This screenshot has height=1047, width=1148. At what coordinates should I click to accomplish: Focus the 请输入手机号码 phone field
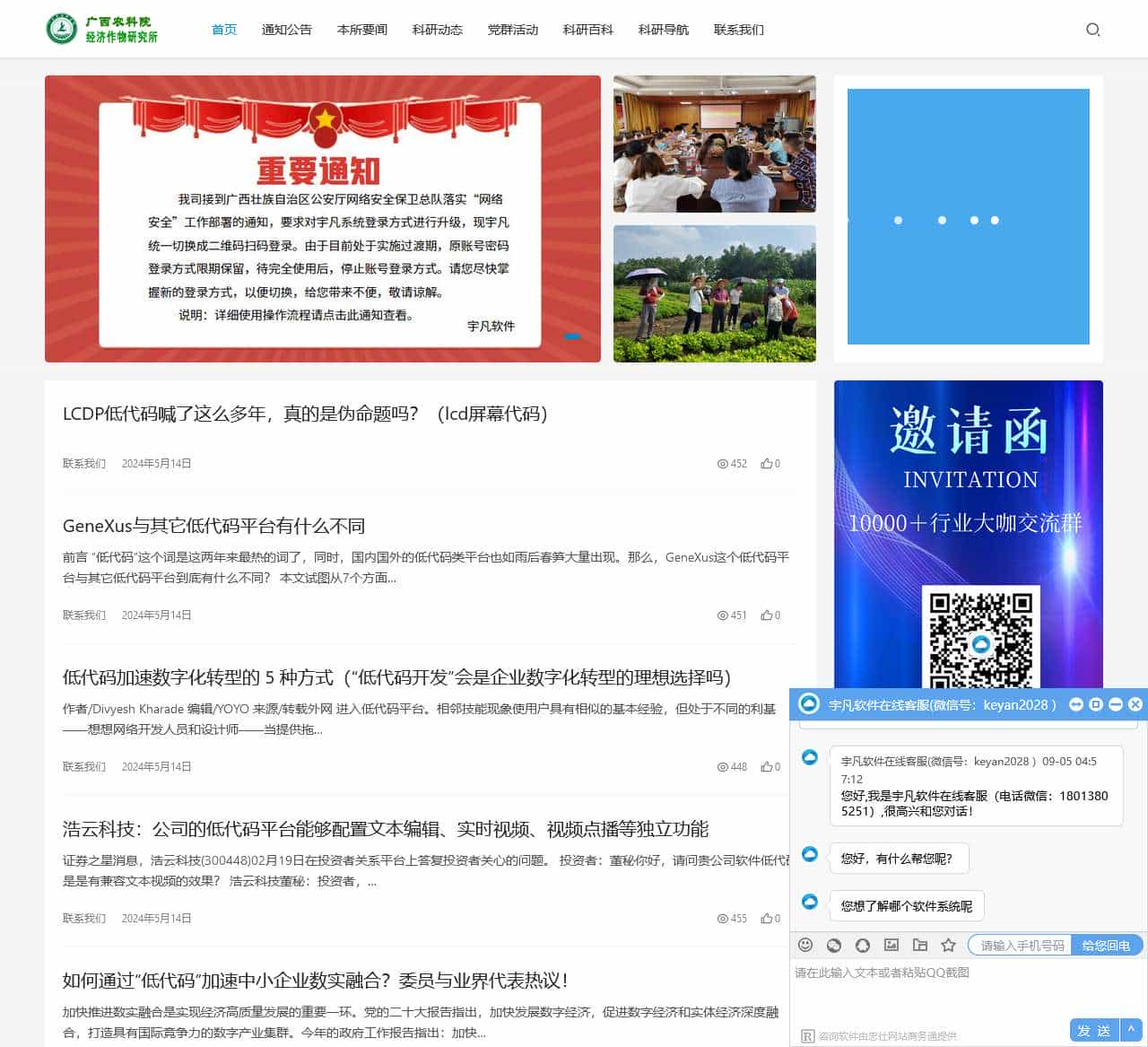pyautogui.click(x=1022, y=946)
